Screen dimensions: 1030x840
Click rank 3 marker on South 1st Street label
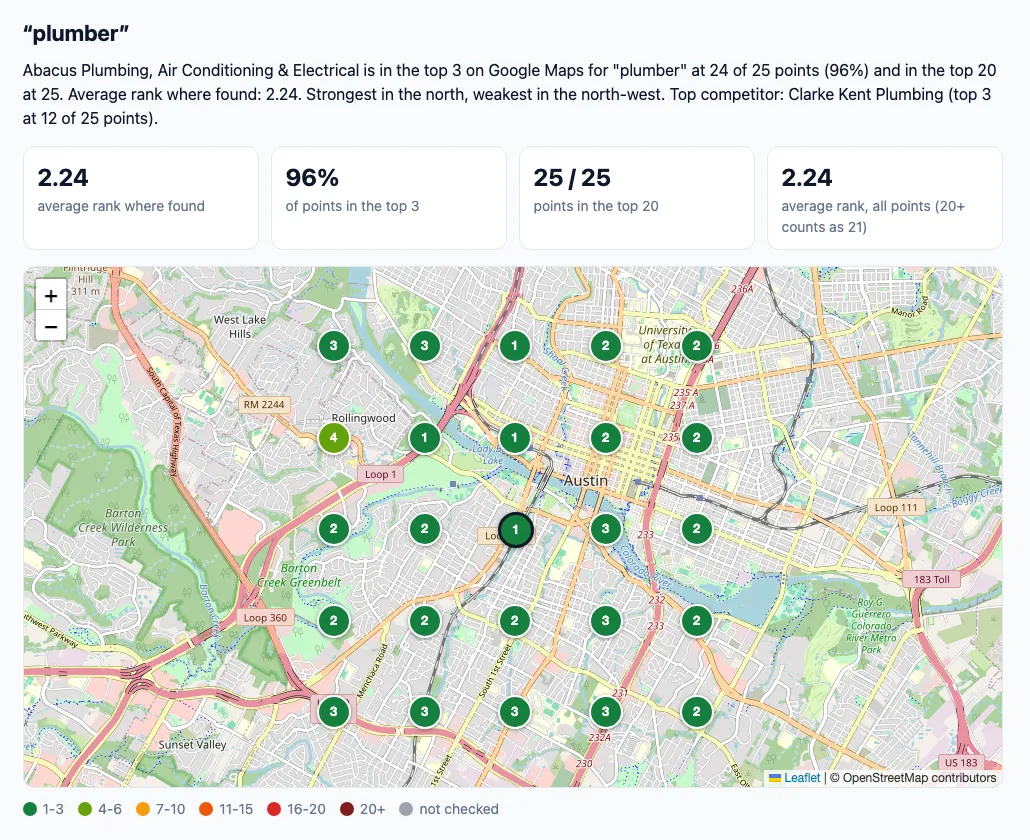[515, 712]
